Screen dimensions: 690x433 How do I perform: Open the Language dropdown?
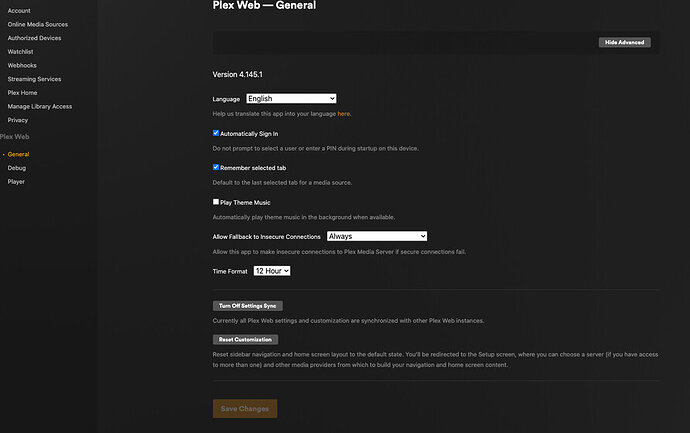291,99
